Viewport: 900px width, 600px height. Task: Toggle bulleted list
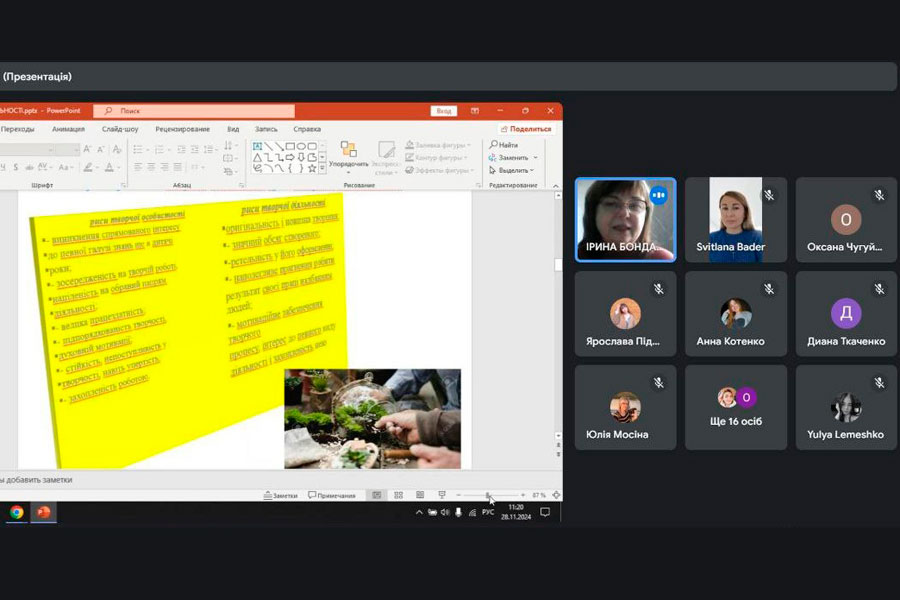click(x=138, y=149)
